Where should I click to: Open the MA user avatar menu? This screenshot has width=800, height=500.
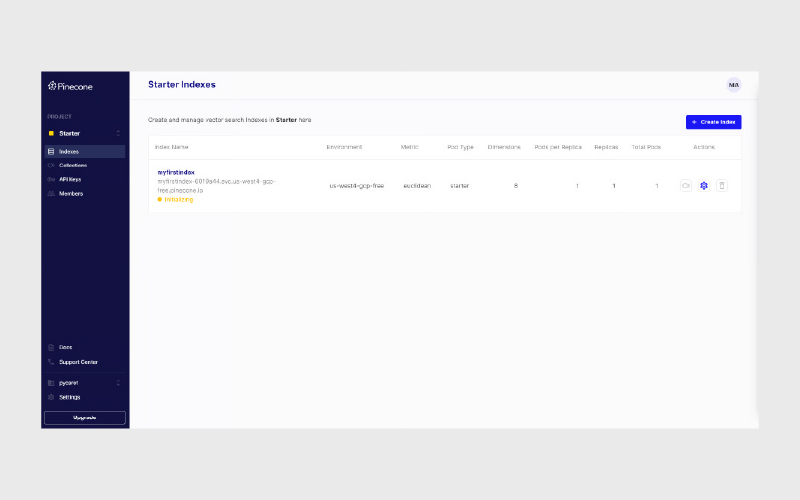click(734, 85)
